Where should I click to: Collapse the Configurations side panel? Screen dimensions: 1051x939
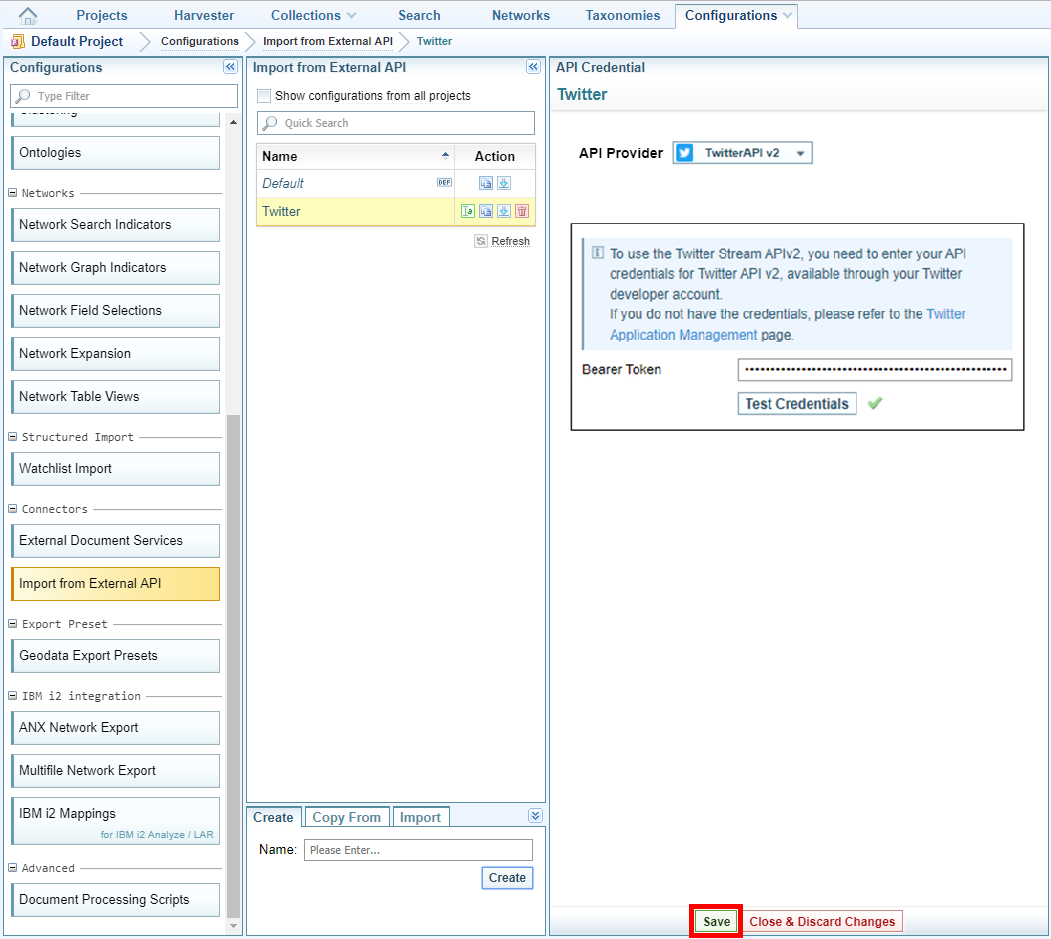coord(230,67)
